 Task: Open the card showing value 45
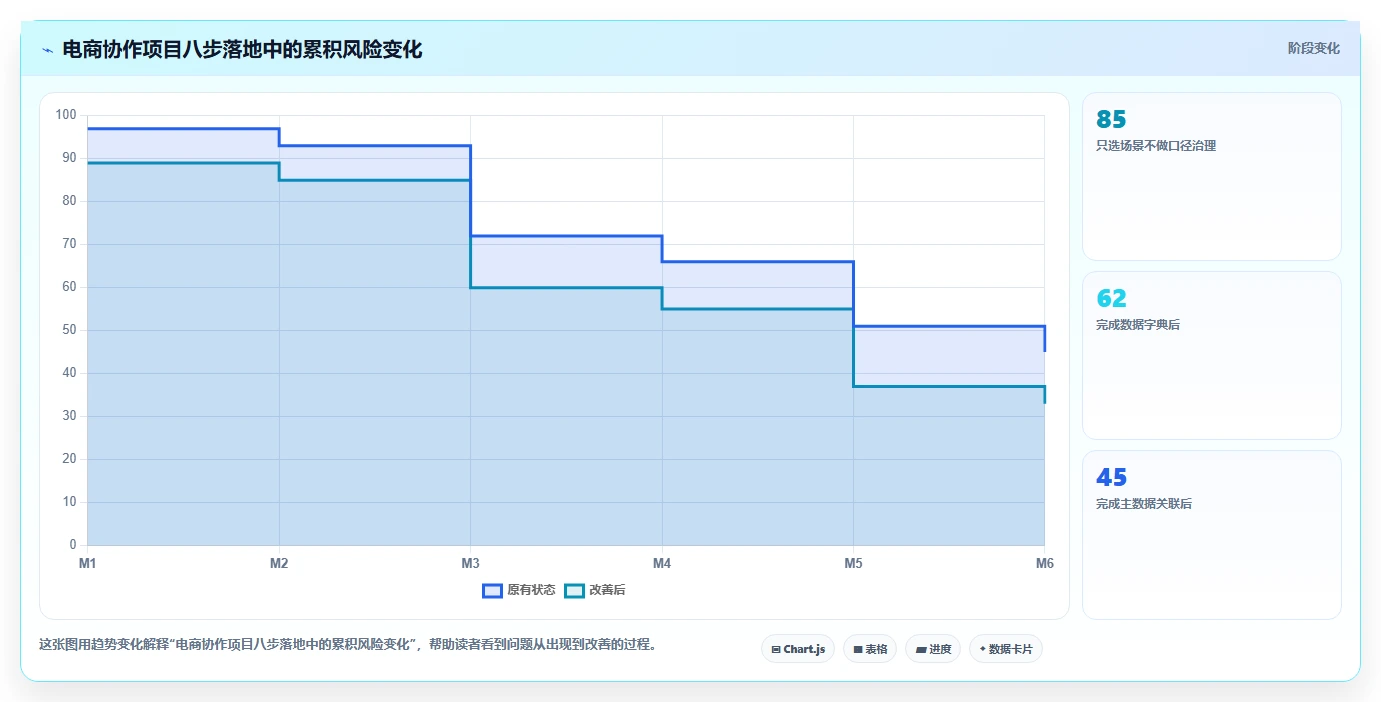click(x=1211, y=535)
